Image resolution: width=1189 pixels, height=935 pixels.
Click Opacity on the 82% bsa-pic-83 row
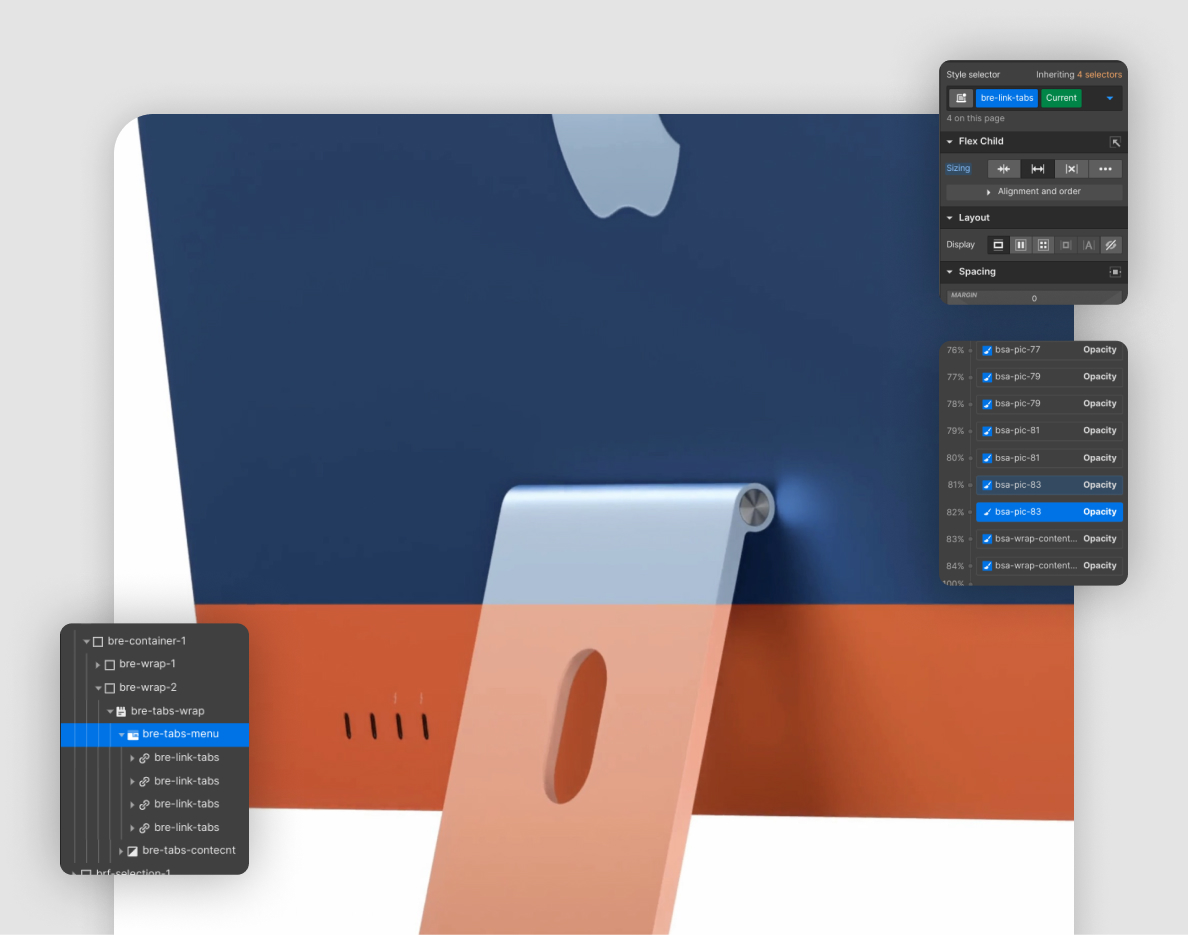(x=1100, y=512)
